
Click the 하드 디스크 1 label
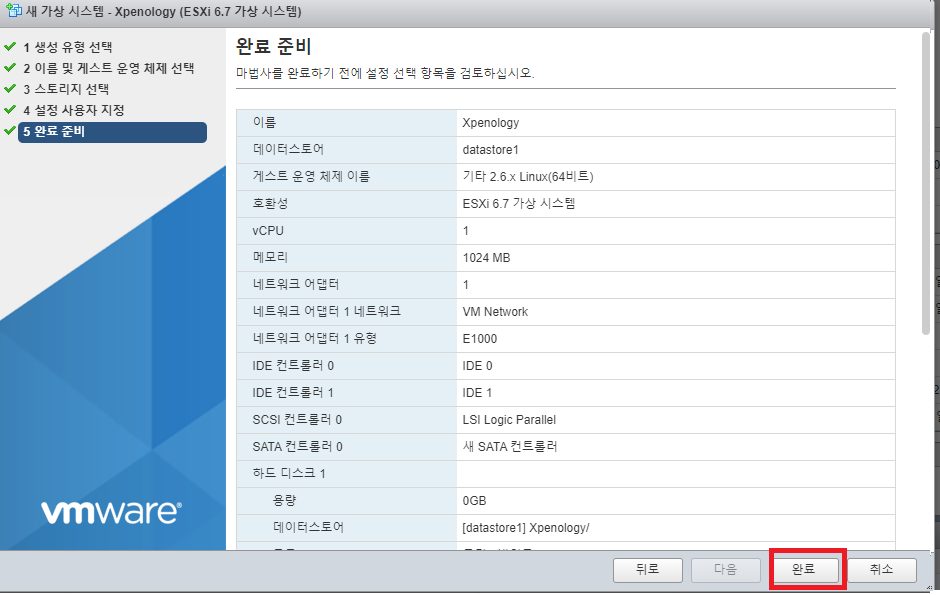coord(289,473)
